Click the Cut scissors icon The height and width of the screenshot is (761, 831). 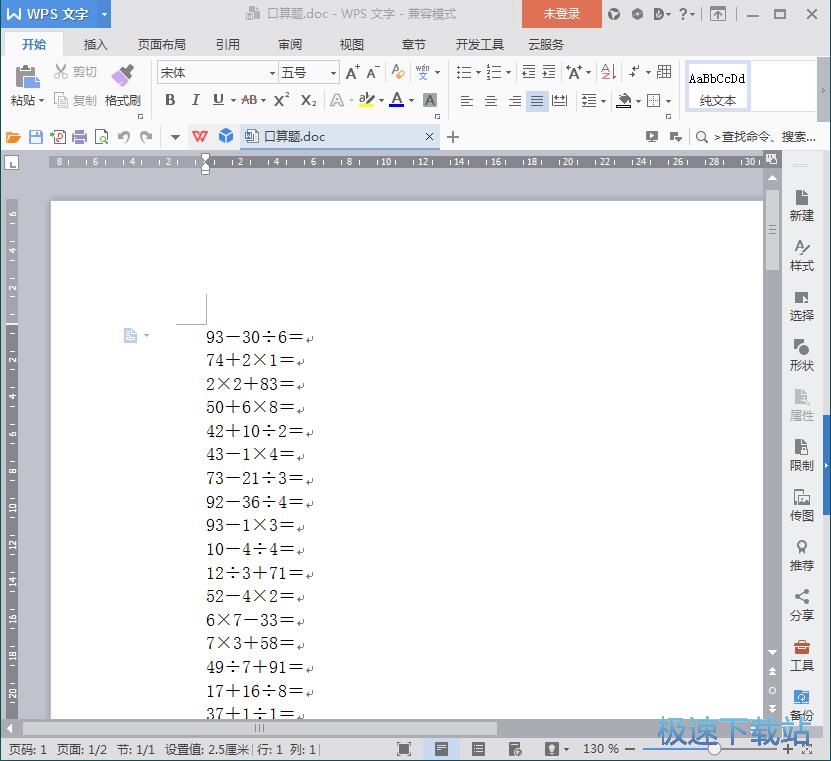pos(61,72)
